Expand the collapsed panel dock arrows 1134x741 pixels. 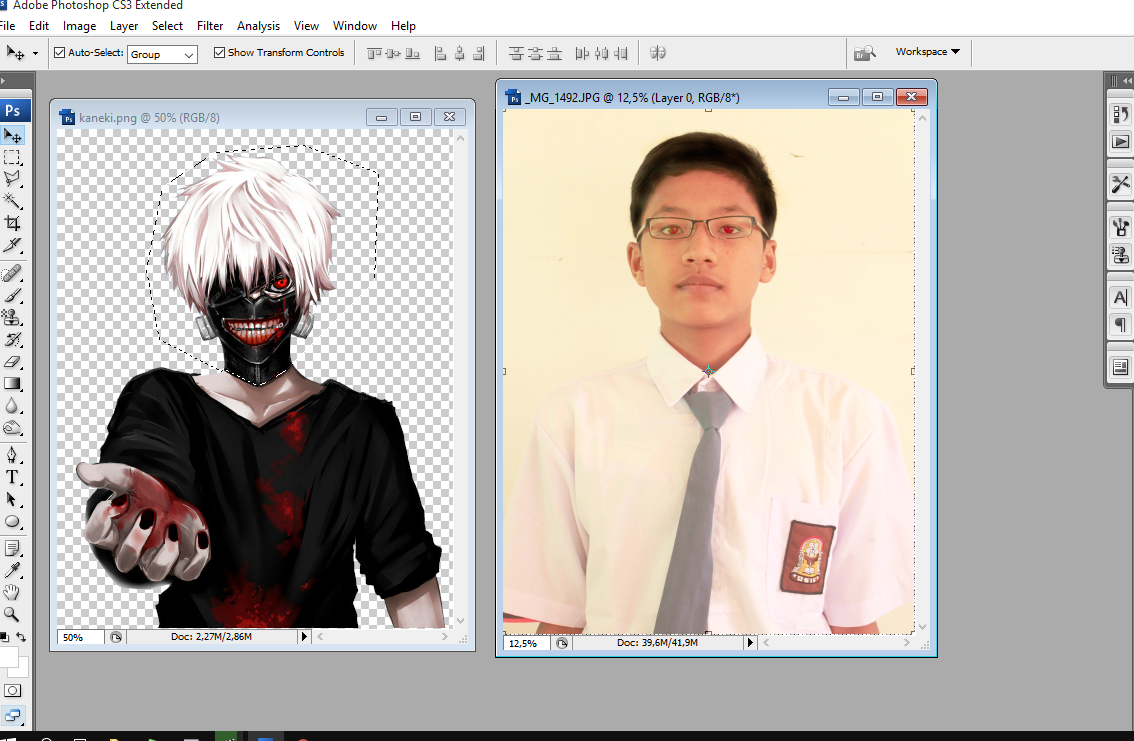pos(1127,81)
